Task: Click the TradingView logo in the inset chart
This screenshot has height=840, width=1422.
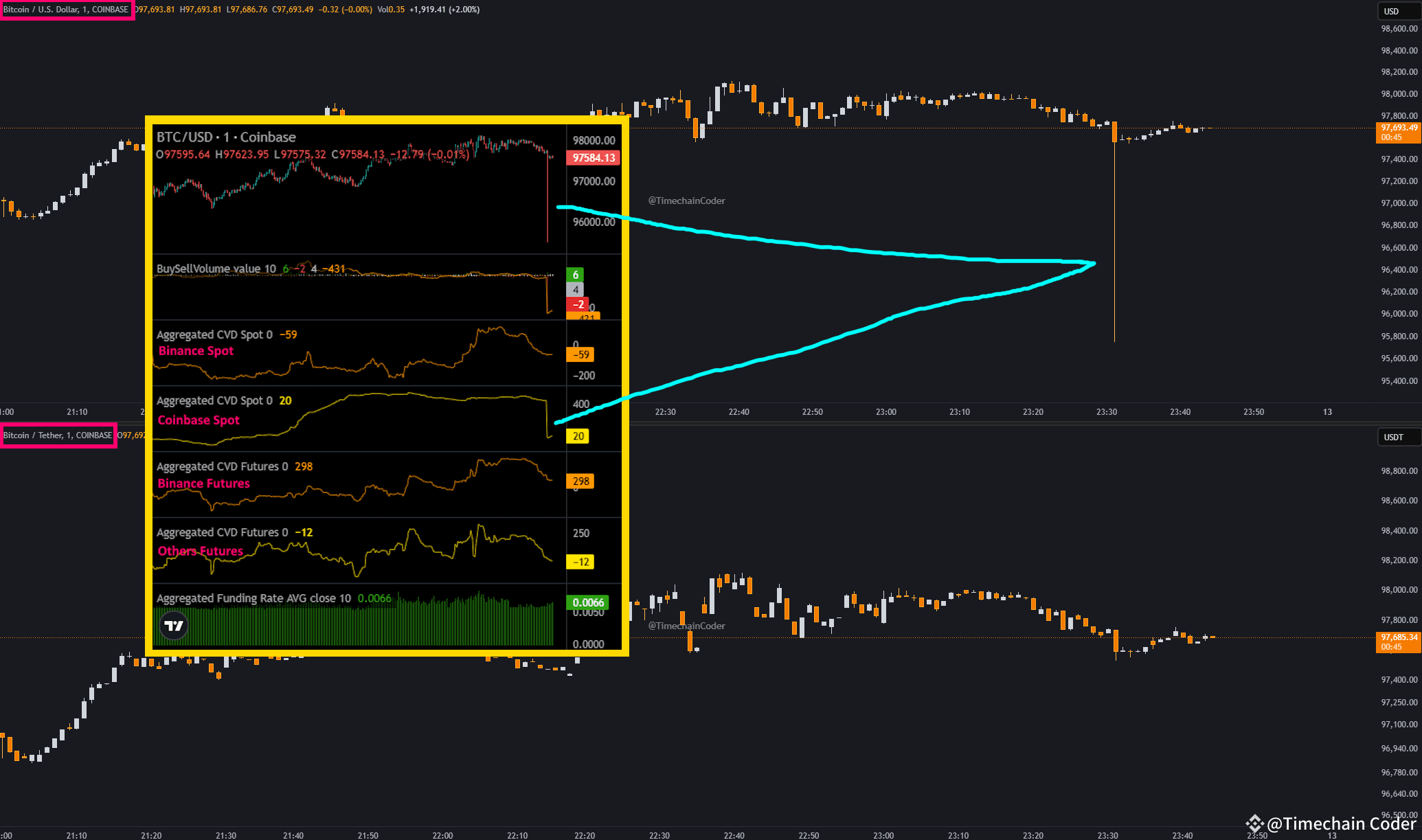Action: coord(174,626)
